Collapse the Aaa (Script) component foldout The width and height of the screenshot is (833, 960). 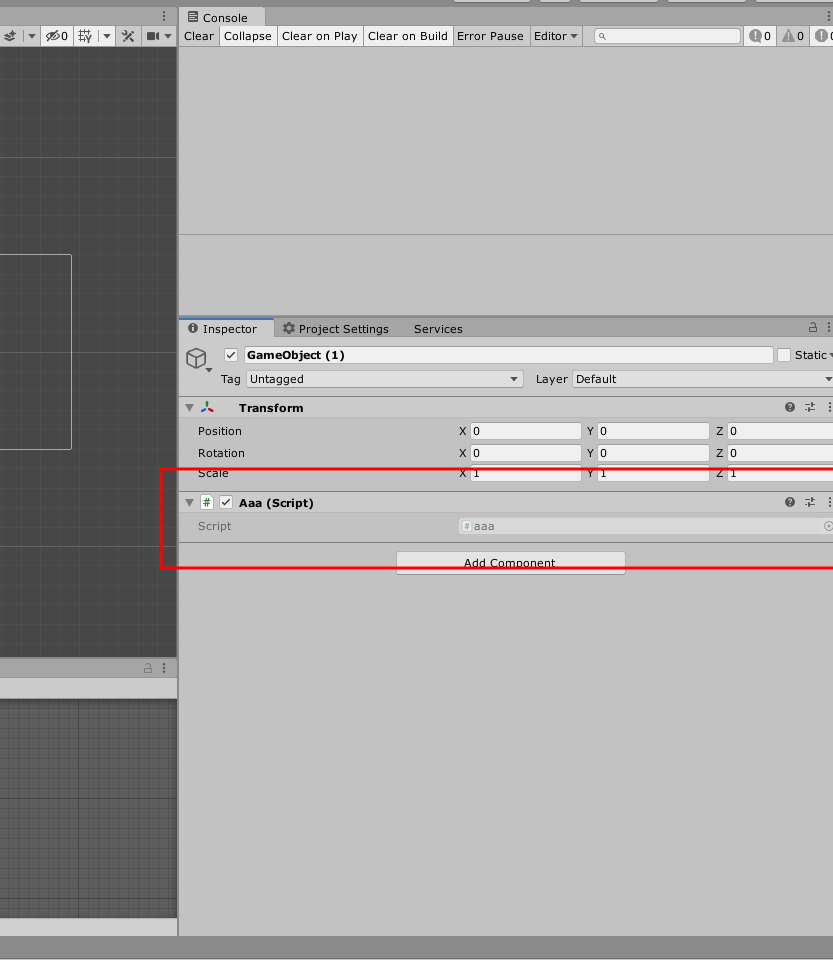(190, 503)
